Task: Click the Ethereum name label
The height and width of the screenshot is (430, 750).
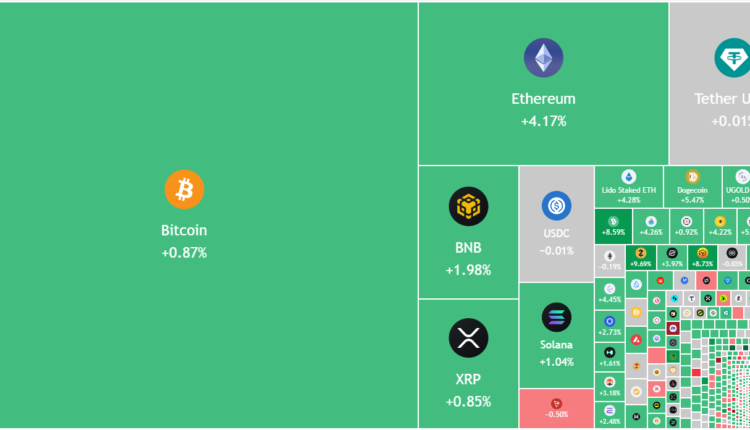Action: coord(543,99)
